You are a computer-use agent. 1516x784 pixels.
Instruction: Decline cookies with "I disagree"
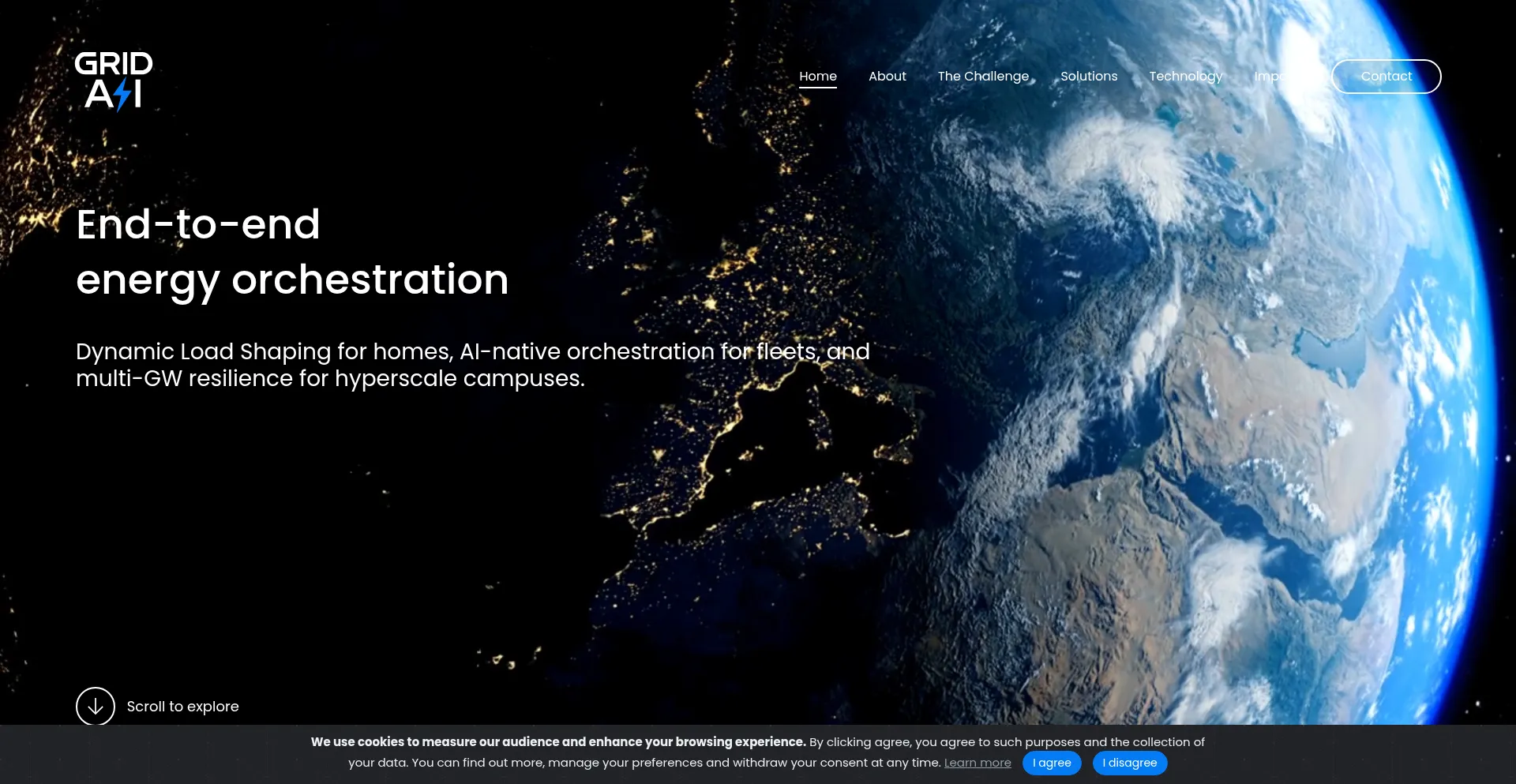coord(1129,763)
